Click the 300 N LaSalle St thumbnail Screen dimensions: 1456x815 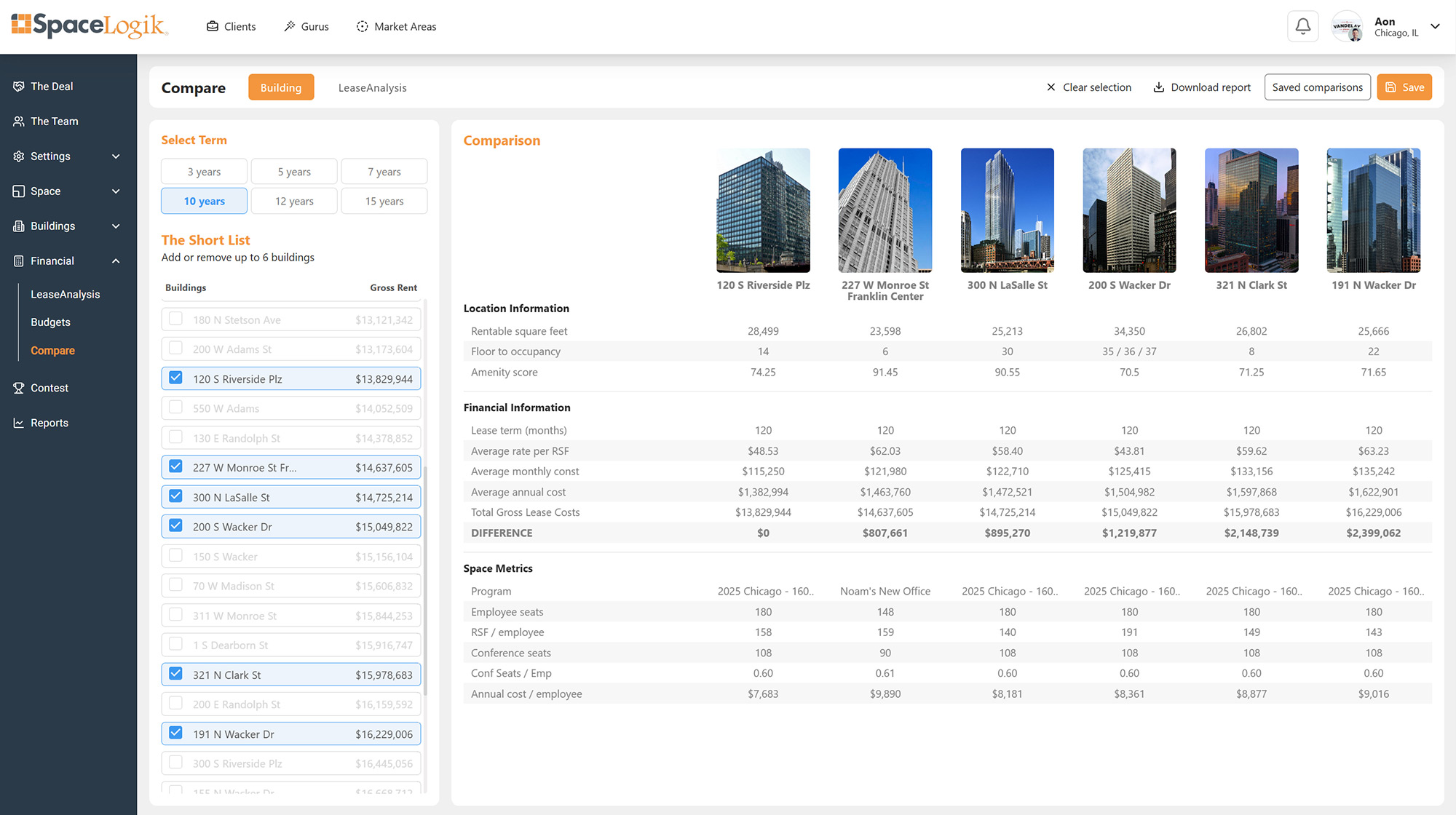pyautogui.click(x=1007, y=210)
